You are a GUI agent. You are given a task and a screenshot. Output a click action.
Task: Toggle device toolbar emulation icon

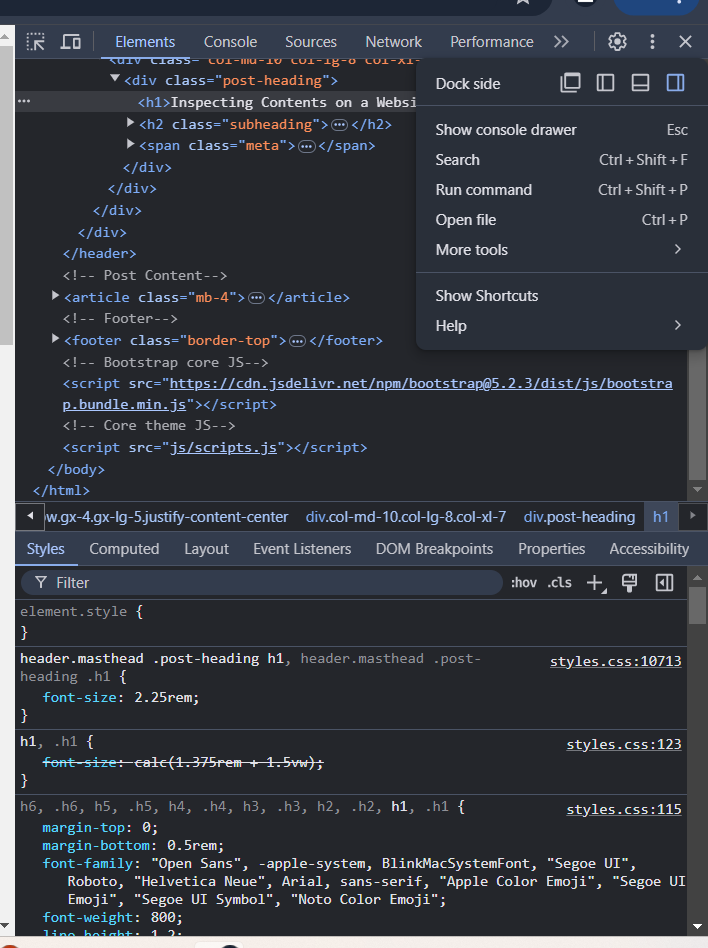pos(70,42)
